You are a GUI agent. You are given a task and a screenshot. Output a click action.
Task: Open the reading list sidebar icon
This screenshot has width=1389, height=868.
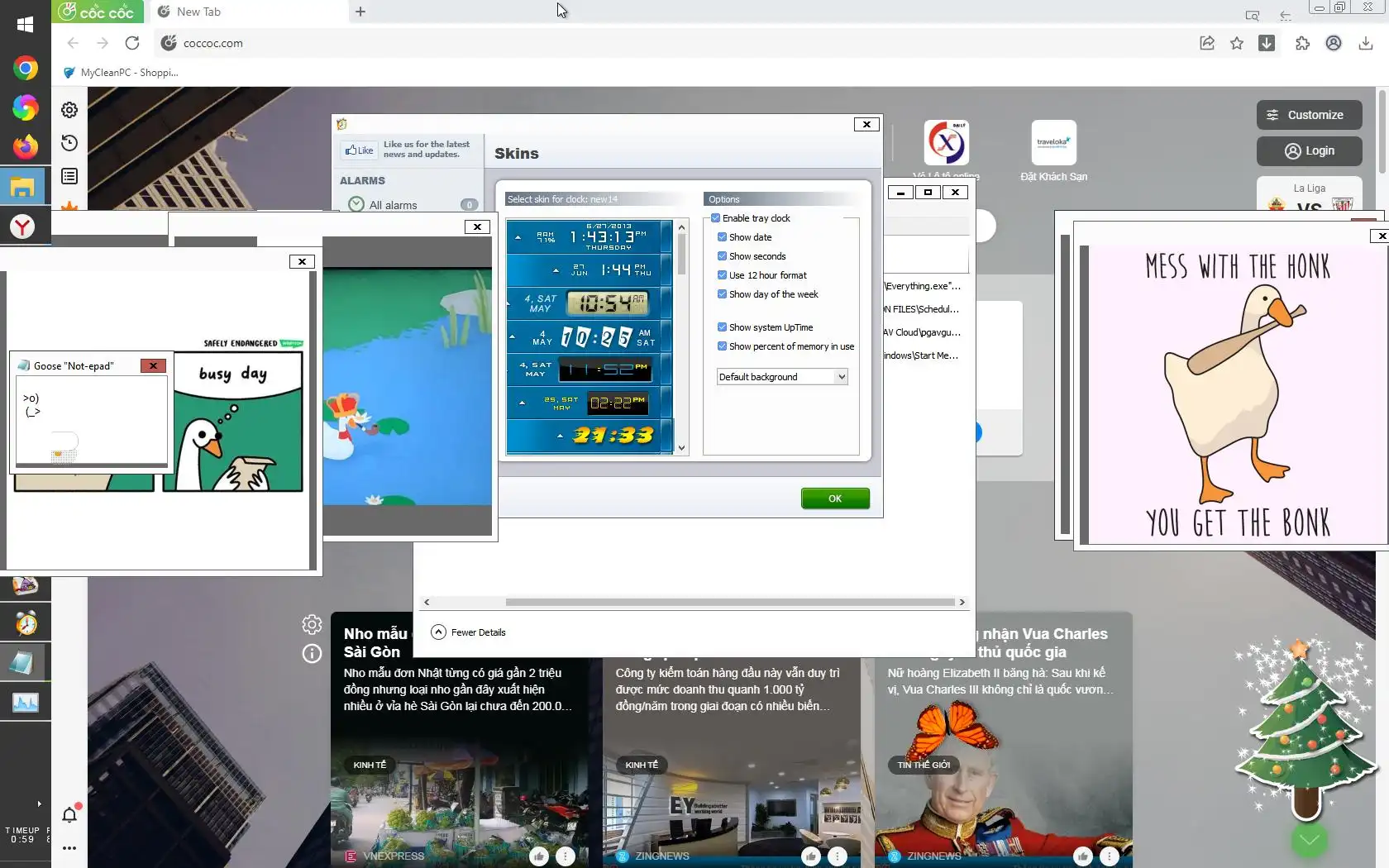pyautogui.click(x=69, y=176)
